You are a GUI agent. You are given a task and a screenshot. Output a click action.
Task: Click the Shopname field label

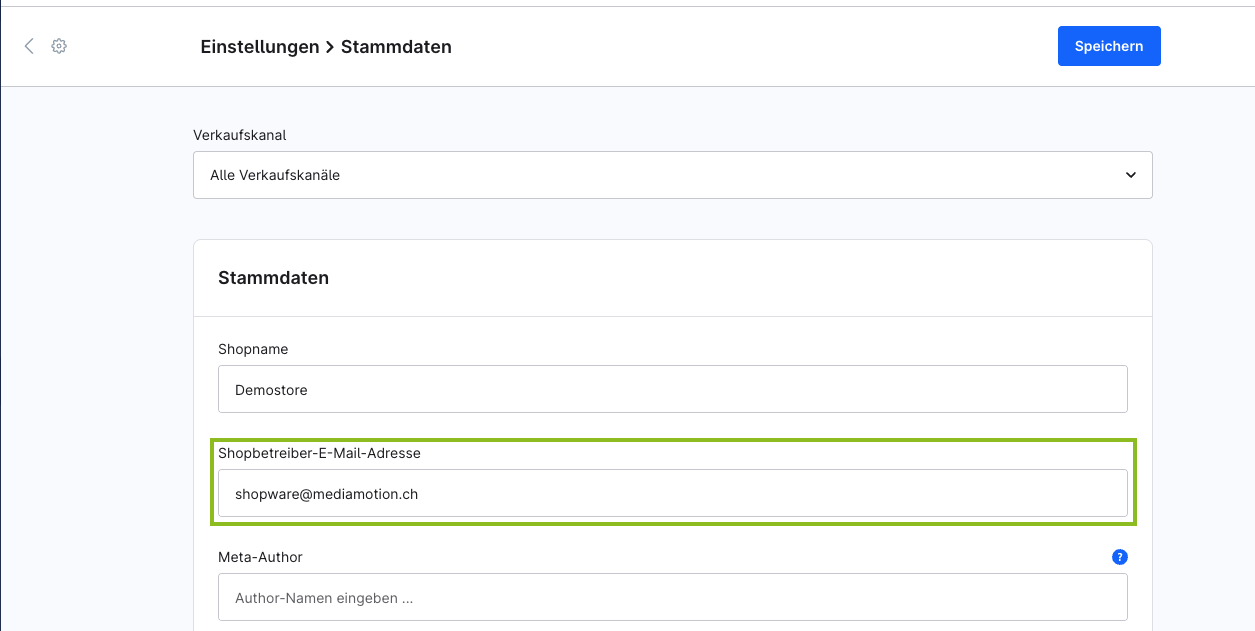[253, 349]
